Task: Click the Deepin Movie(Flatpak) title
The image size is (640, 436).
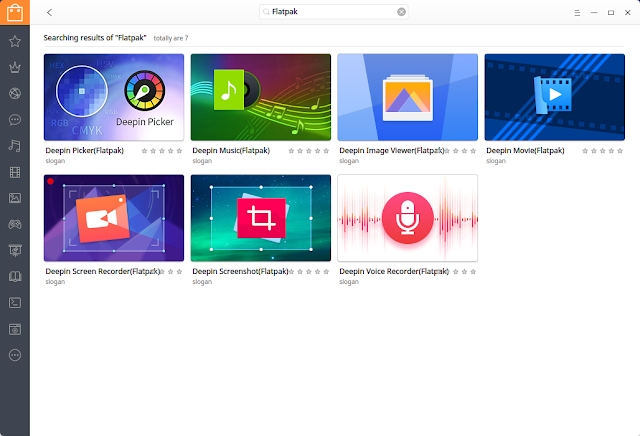Action: tap(525, 151)
